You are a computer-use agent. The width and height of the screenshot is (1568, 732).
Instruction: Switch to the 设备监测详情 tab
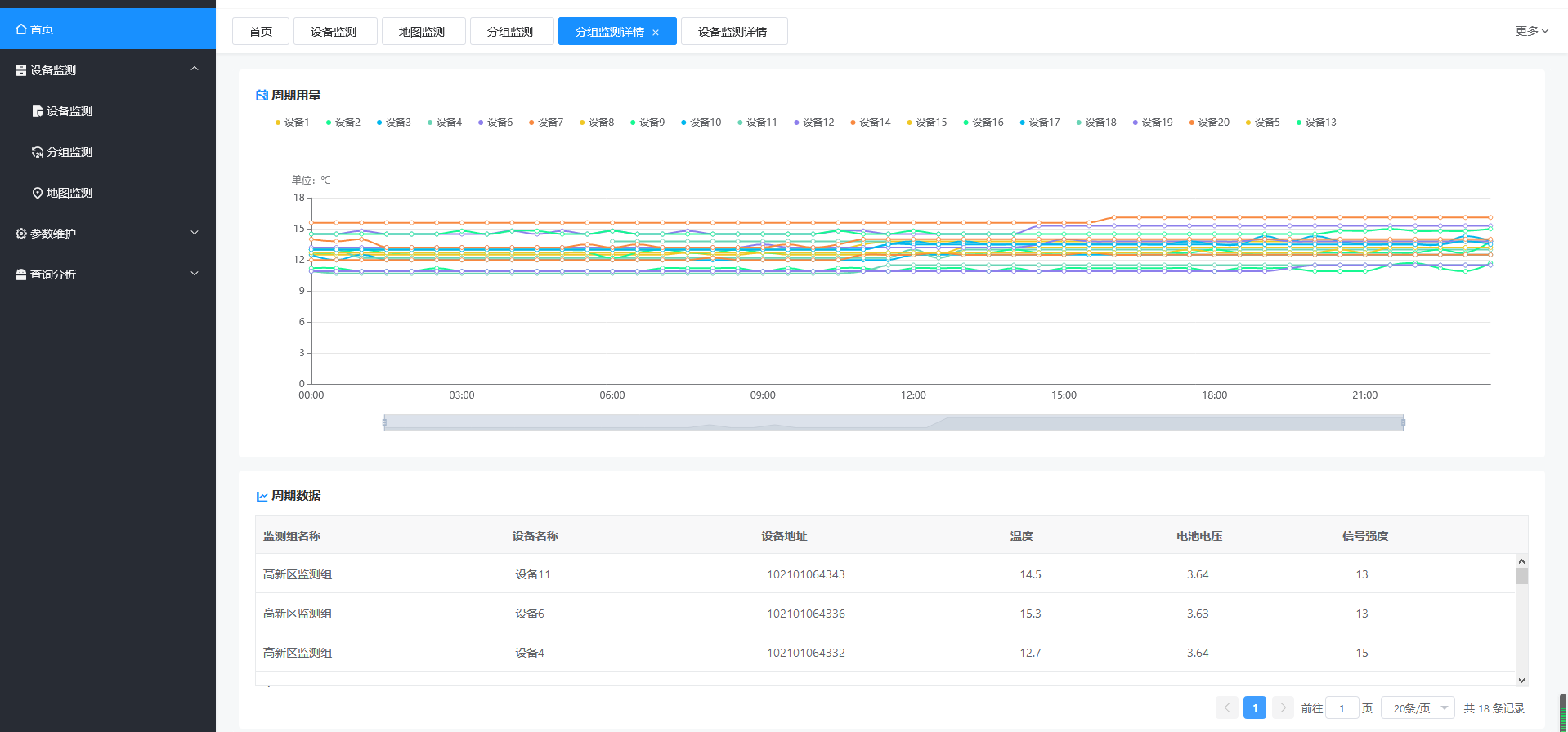[x=733, y=32]
